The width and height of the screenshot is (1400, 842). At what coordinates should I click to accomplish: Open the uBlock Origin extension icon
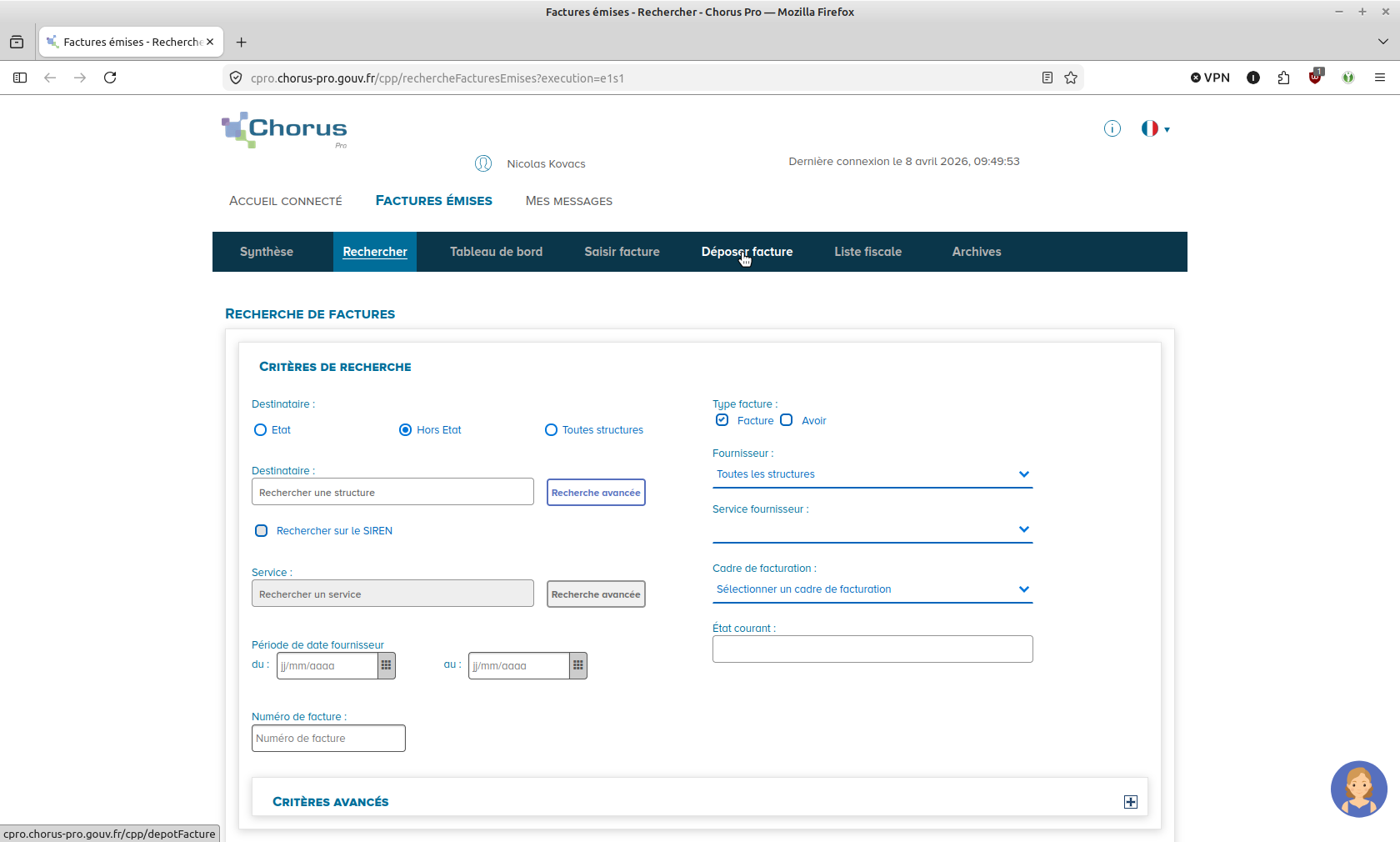1315,77
